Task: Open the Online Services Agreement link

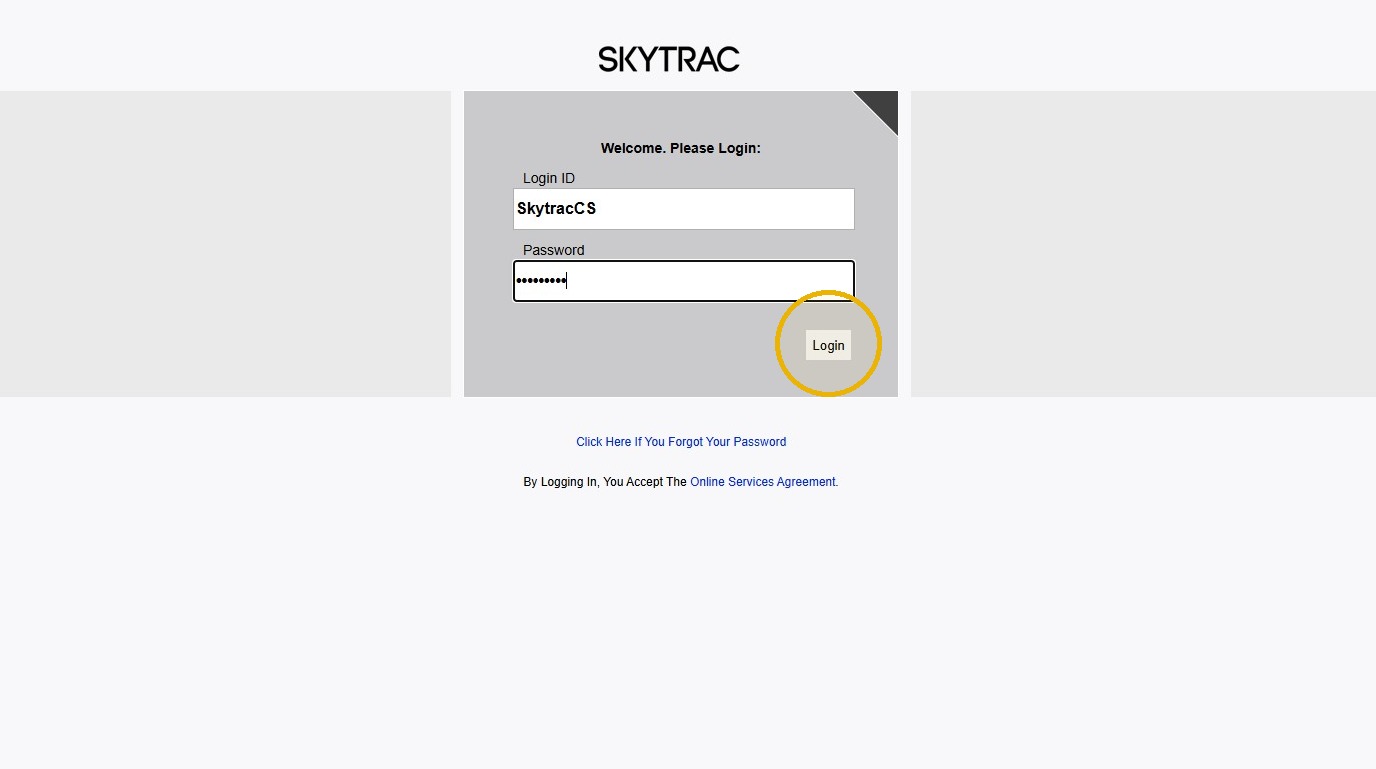Action: pos(764,482)
